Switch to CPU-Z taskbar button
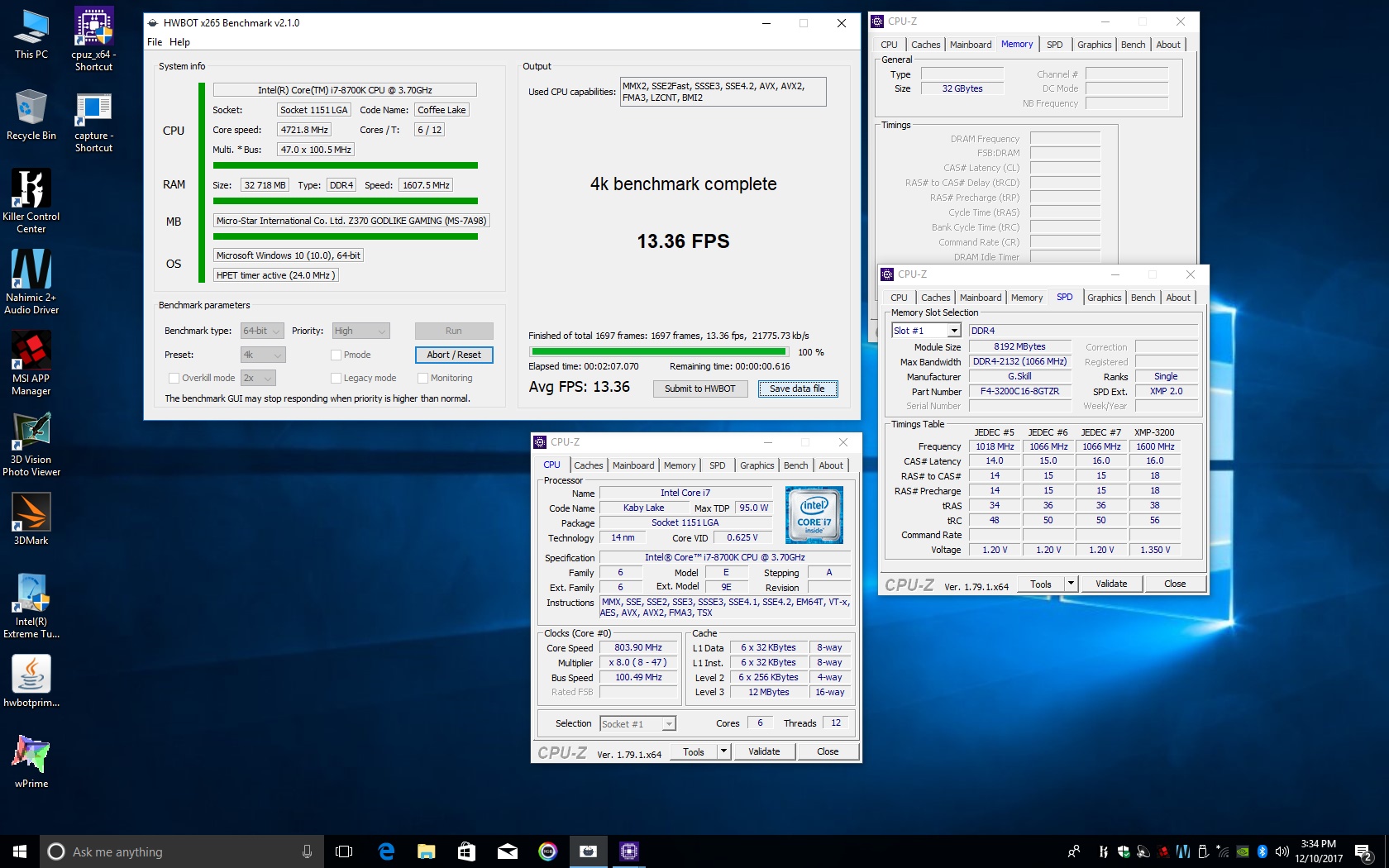 coord(629,851)
